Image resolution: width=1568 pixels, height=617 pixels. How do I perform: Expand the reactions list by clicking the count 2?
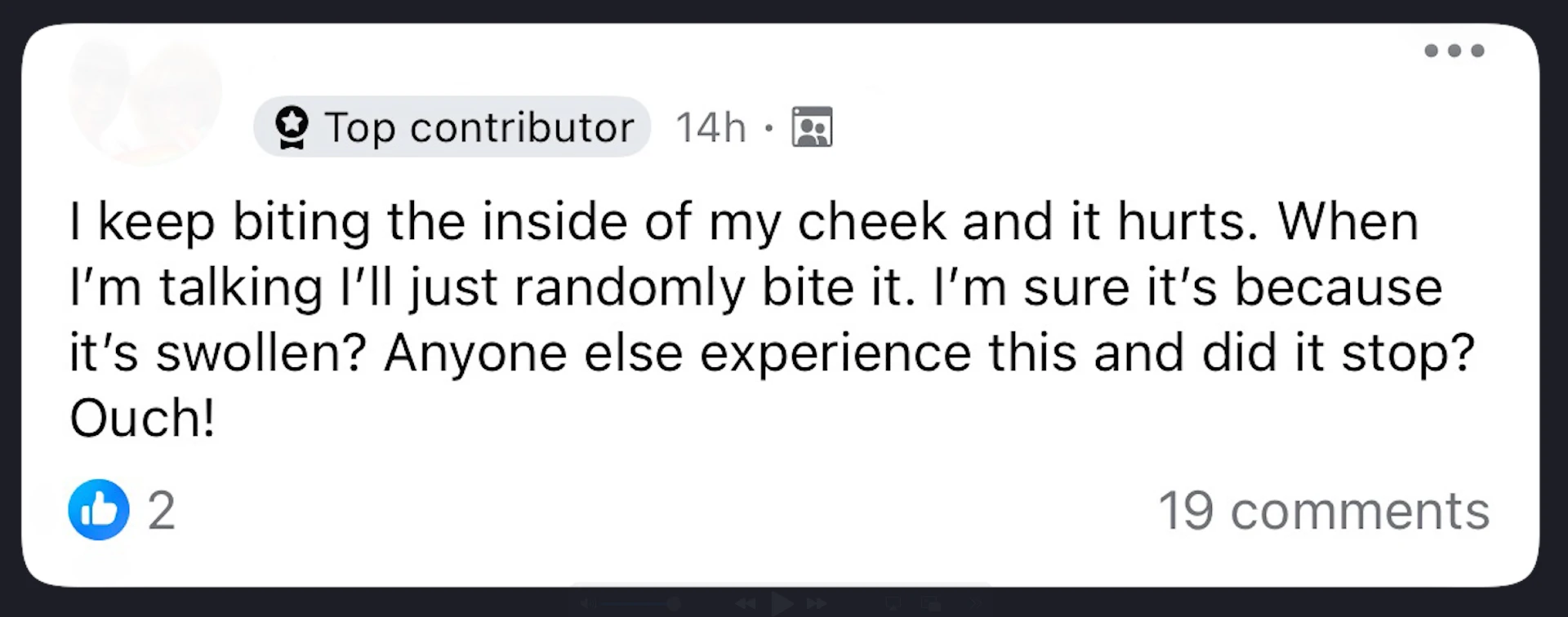click(160, 509)
